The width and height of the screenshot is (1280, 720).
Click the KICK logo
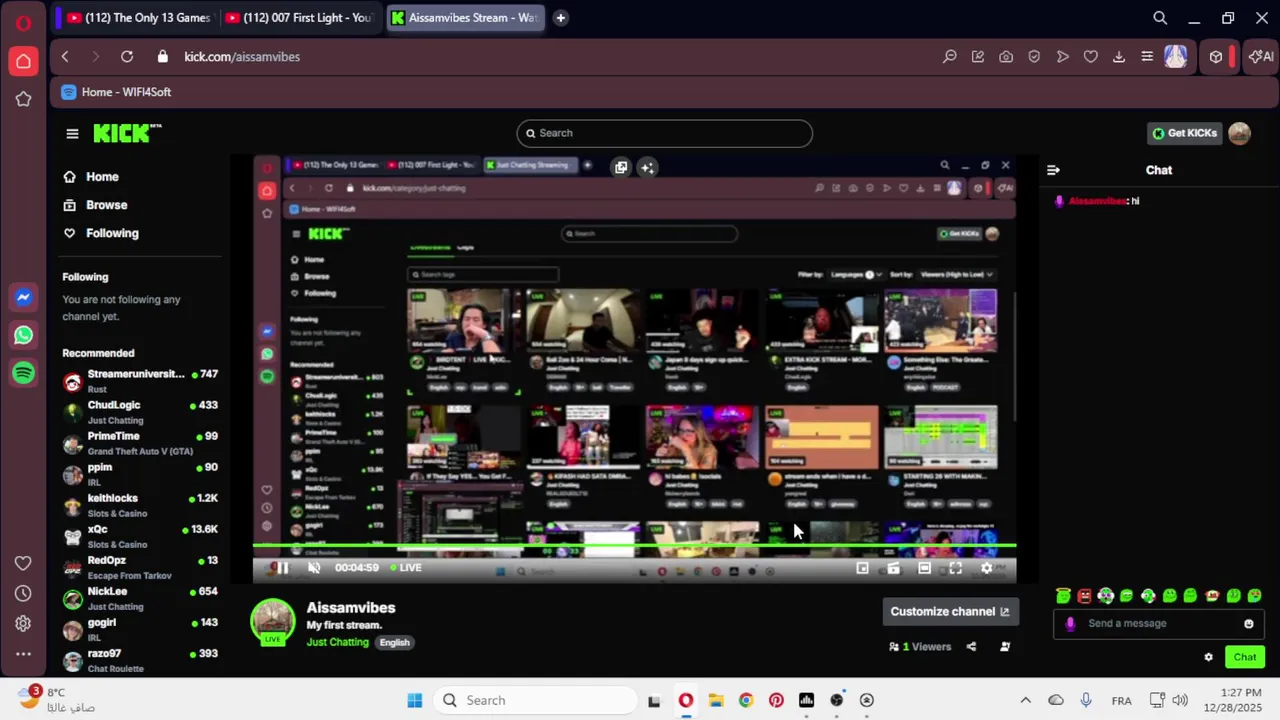126,133
